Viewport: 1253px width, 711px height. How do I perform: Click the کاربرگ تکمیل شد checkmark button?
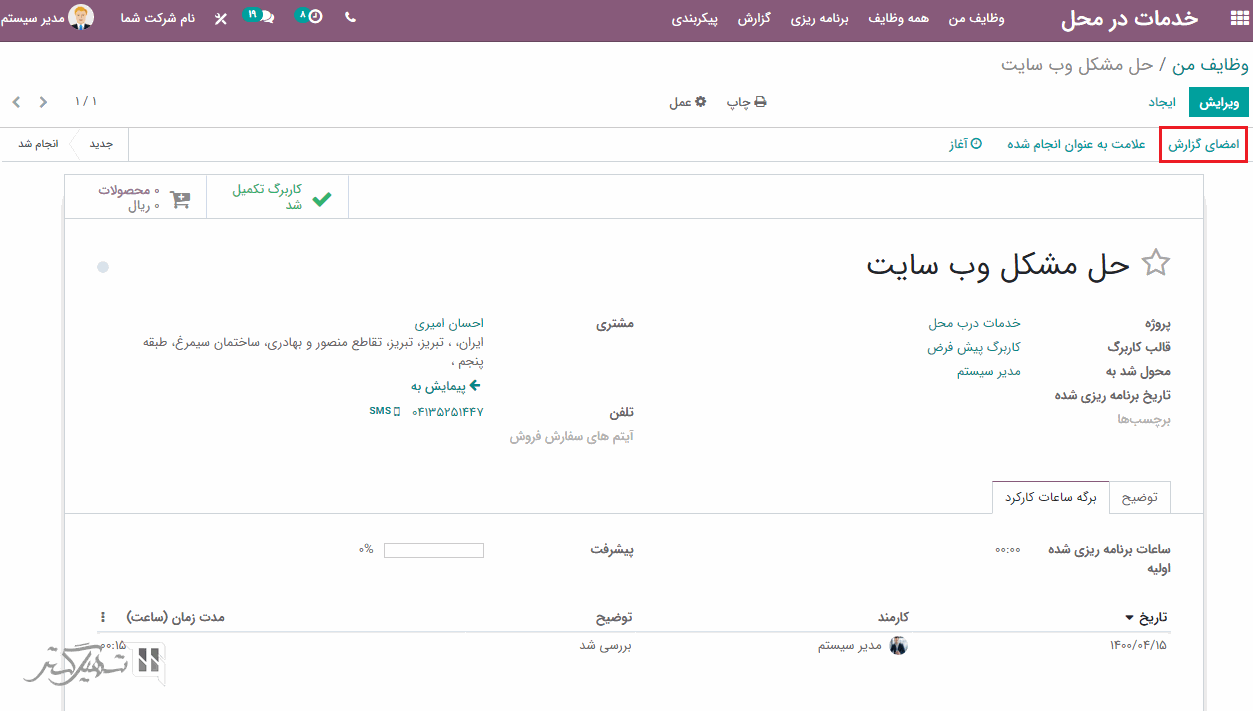[x=278, y=197]
